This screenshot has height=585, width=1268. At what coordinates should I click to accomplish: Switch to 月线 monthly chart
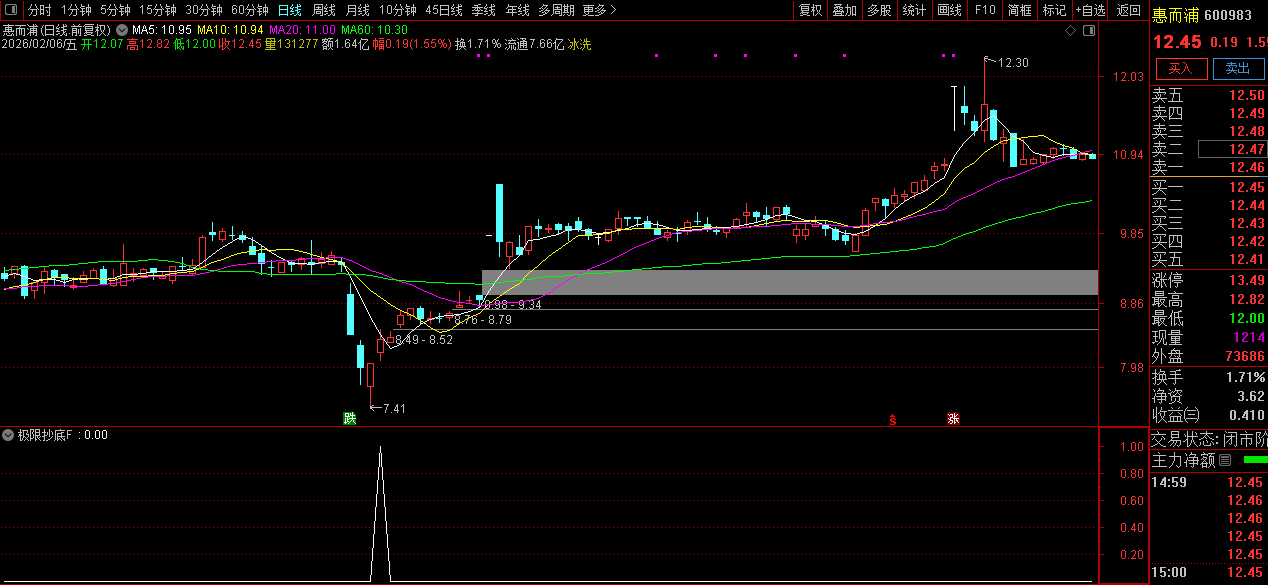pyautogui.click(x=357, y=10)
